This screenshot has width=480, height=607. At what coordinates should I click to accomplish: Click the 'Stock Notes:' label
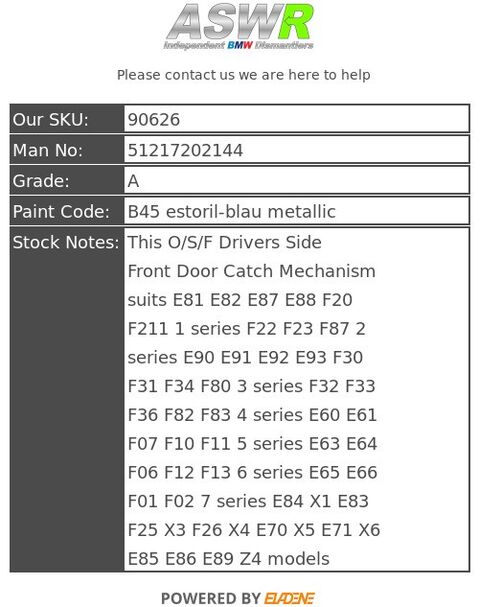(66, 242)
